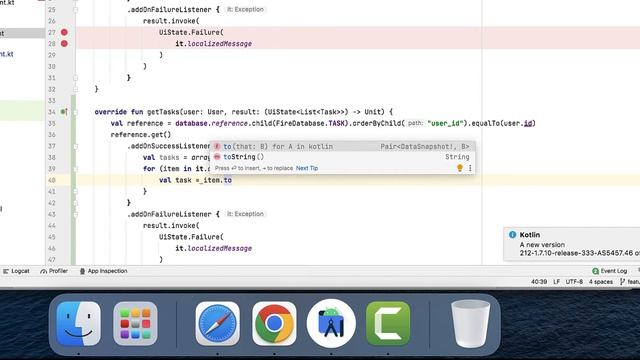Viewport: 640px width, 360px height.
Task: Remove the breakpoint on line 28
Action: (x=64, y=44)
